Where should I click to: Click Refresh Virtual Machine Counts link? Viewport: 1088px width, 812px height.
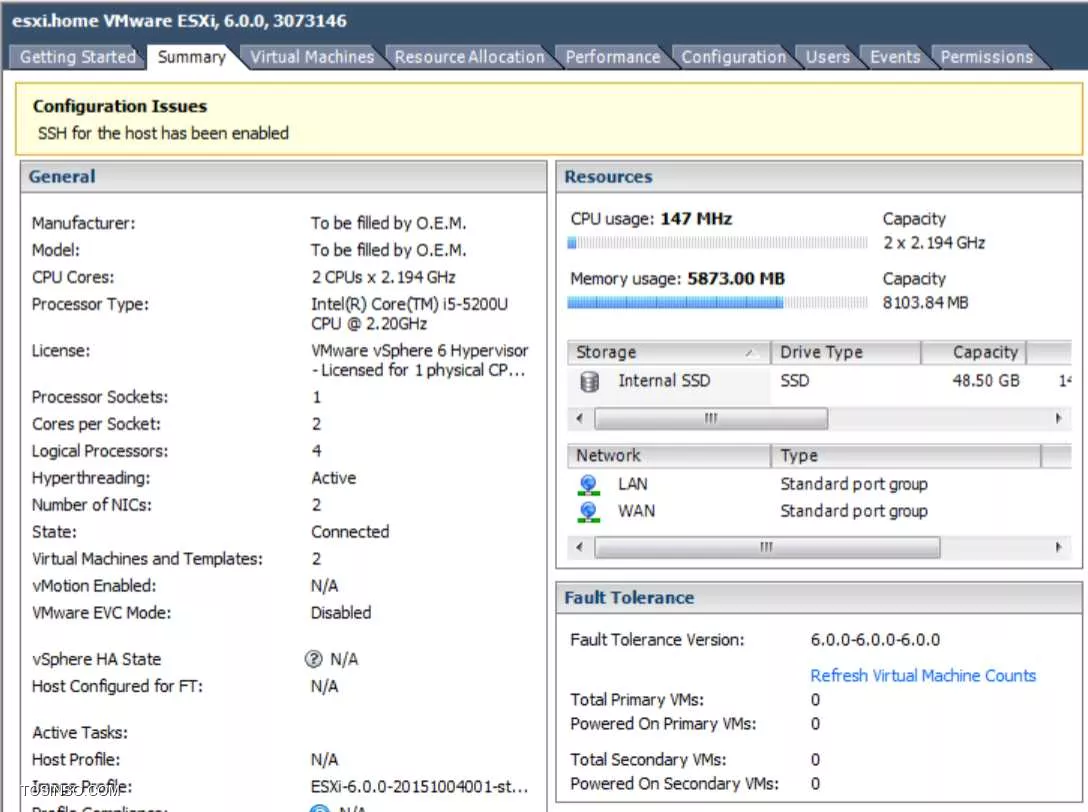(923, 676)
